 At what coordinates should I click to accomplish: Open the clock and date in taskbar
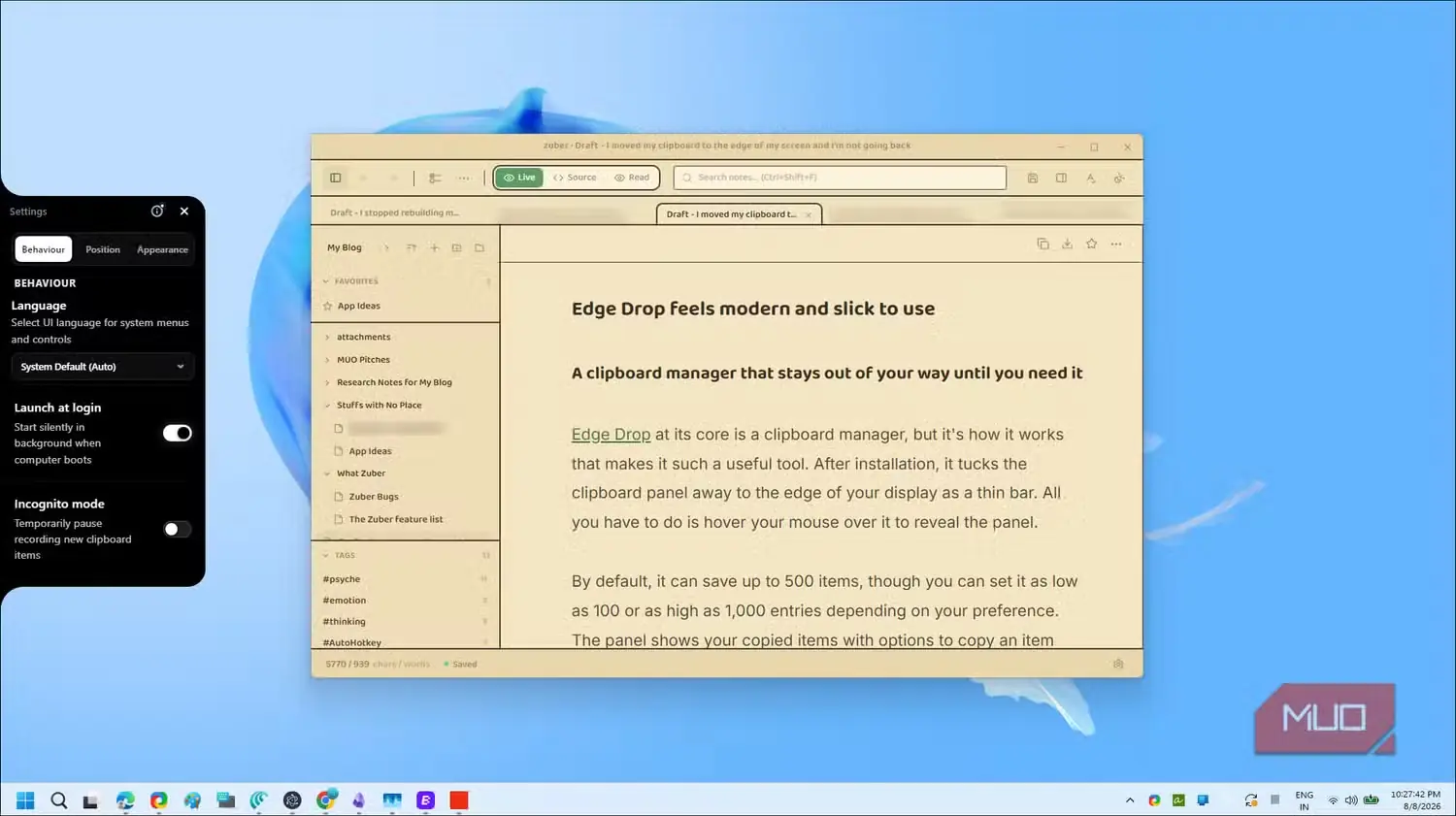click(1415, 800)
